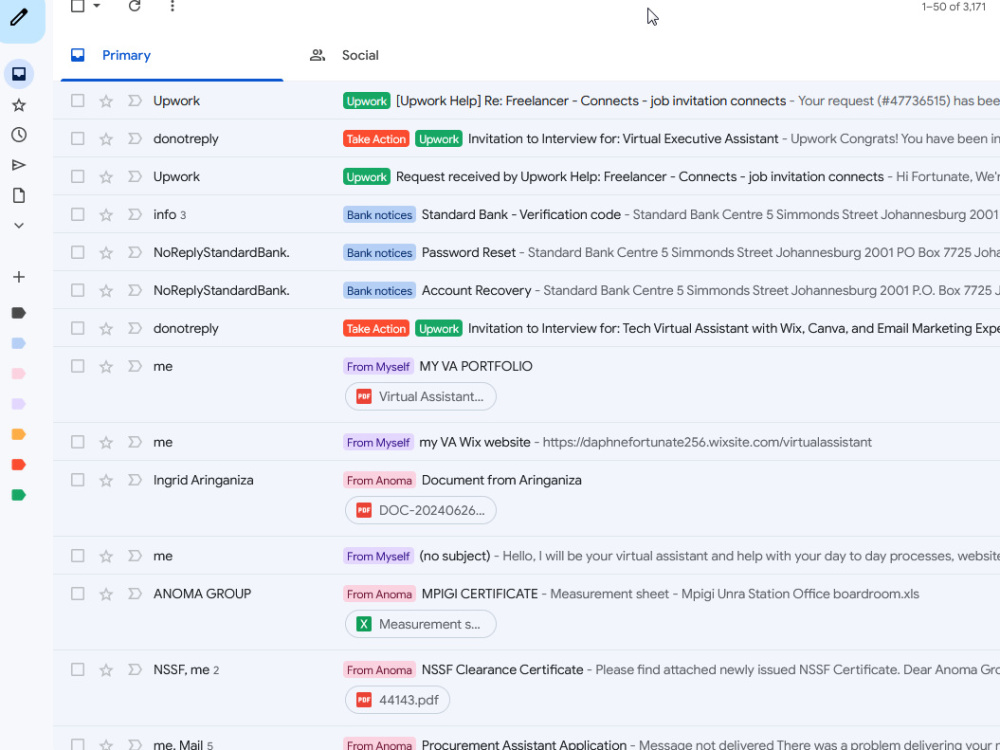Click From Anoma label on MPIGI CERTIFICATE
1000x750 pixels.
[379, 594]
